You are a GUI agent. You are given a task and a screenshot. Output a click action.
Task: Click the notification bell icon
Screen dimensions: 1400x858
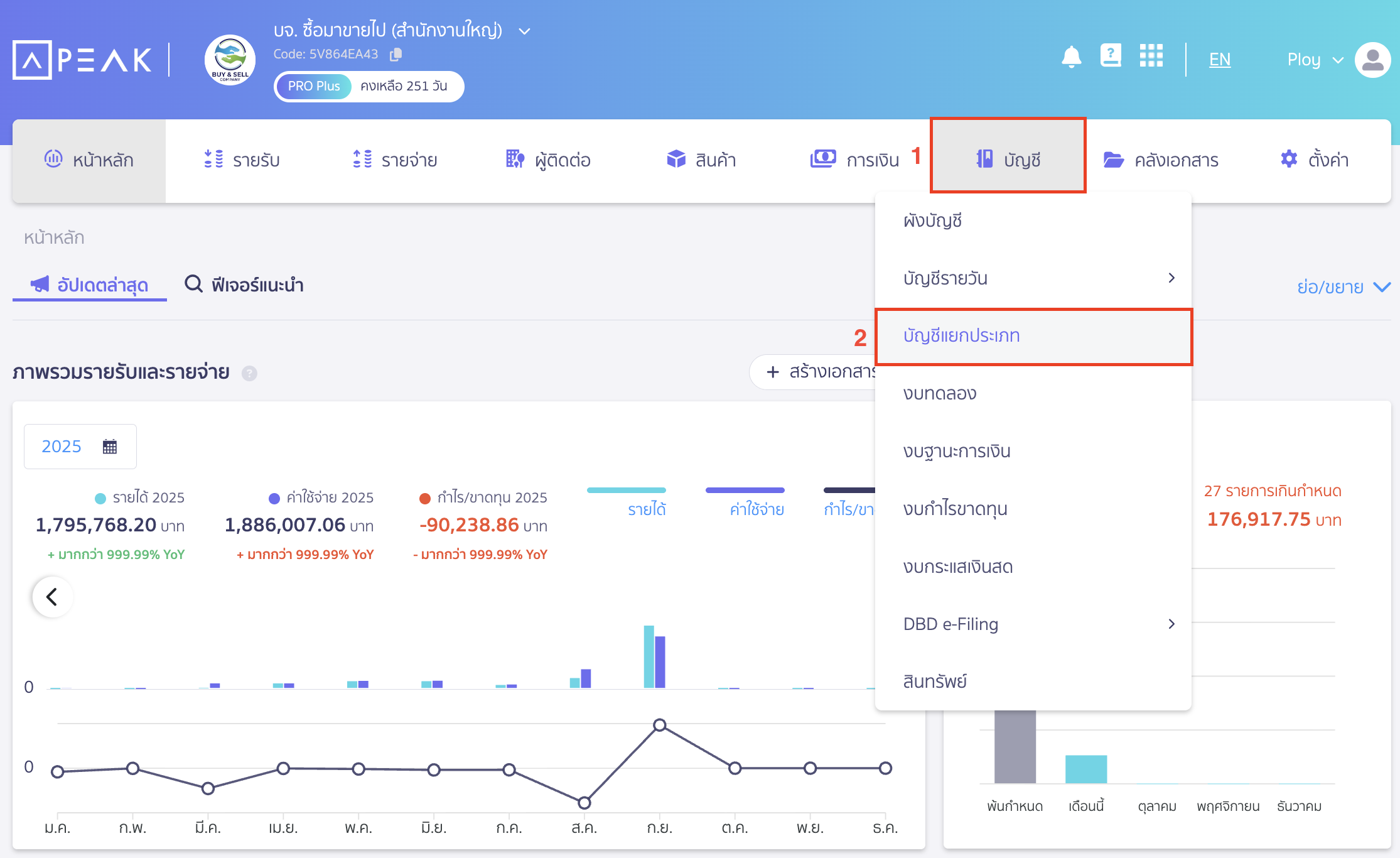click(x=1071, y=57)
